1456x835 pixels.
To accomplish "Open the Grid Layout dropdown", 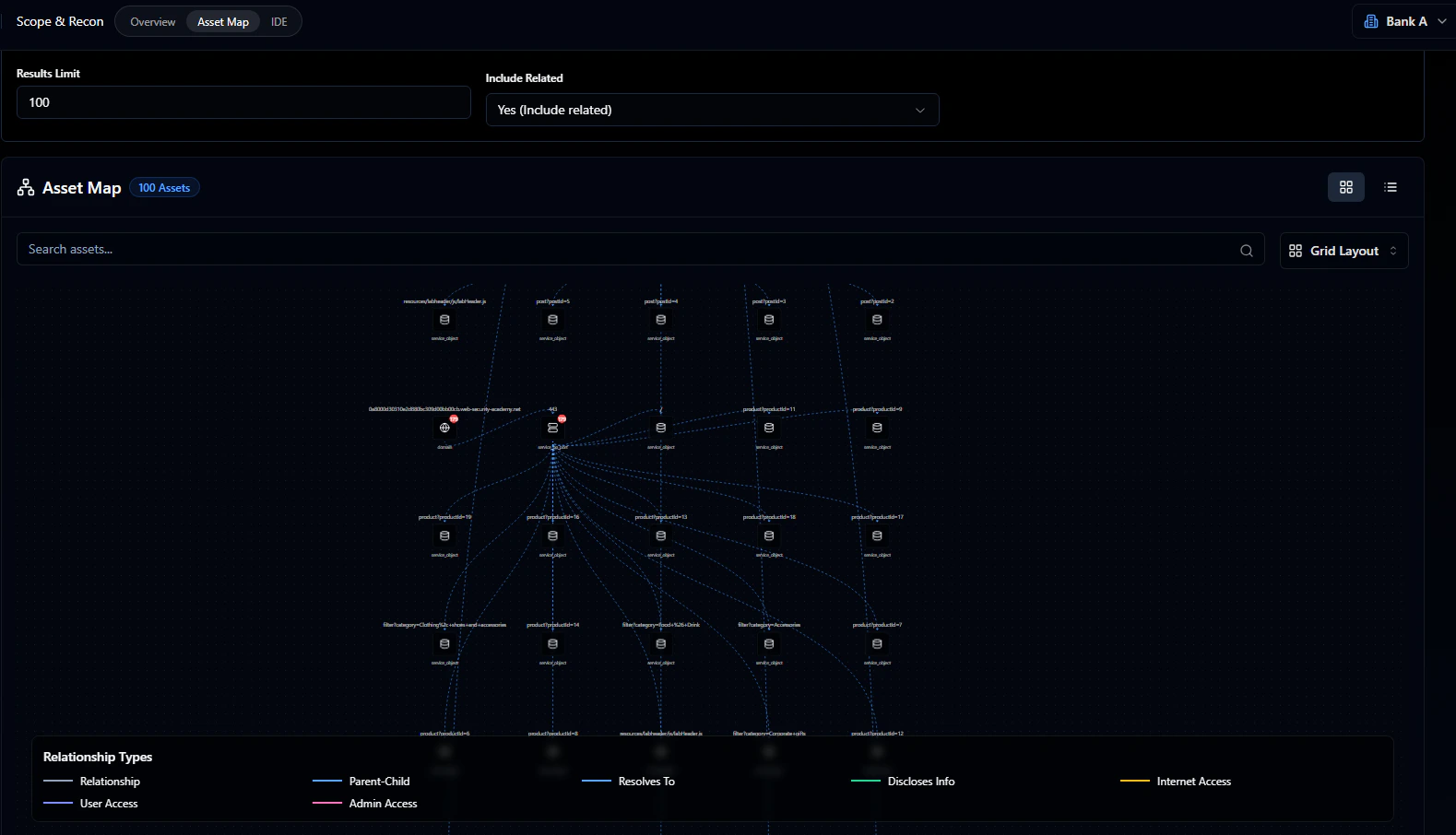I will pos(1344,251).
